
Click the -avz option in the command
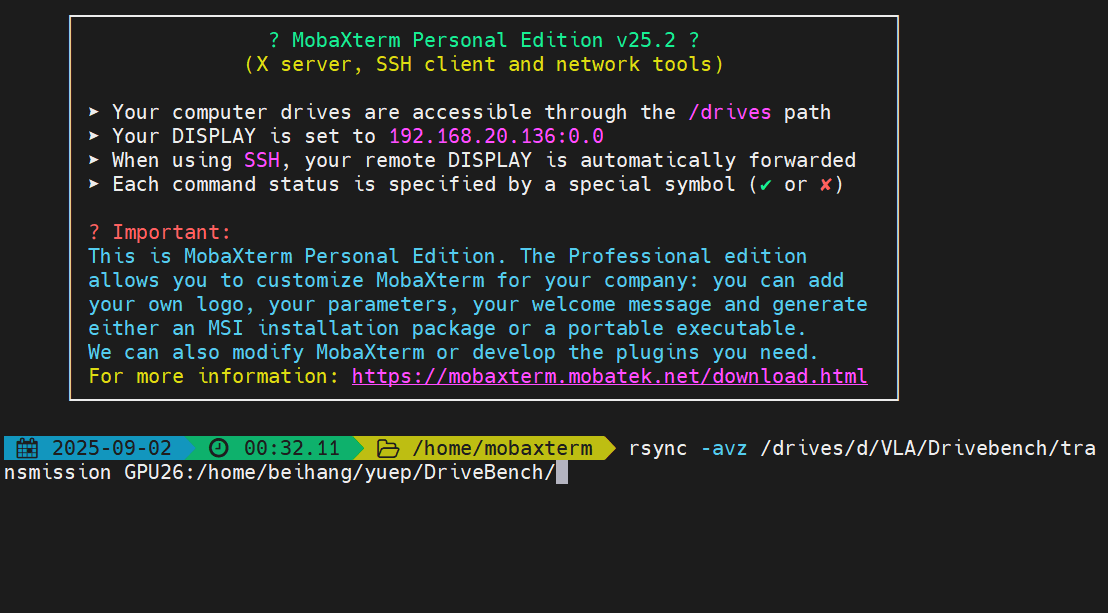point(724,448)
